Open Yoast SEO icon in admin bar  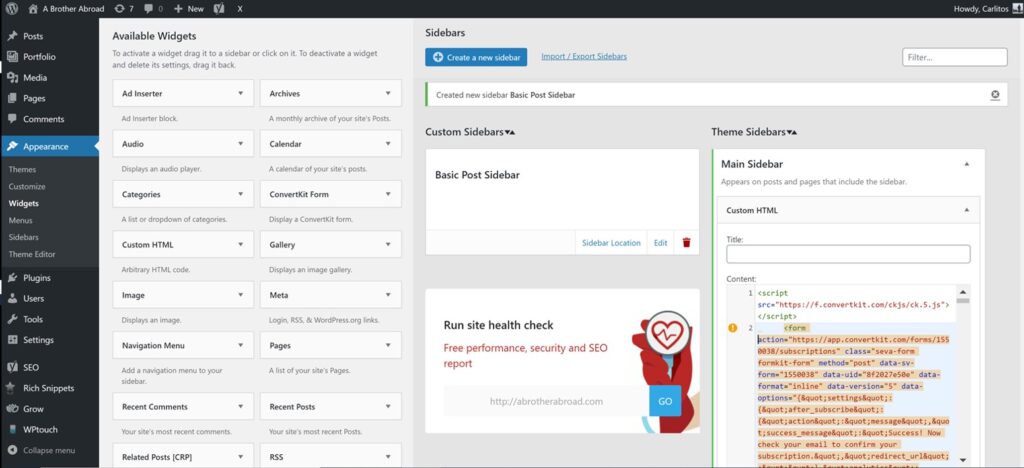pos(219,9)
